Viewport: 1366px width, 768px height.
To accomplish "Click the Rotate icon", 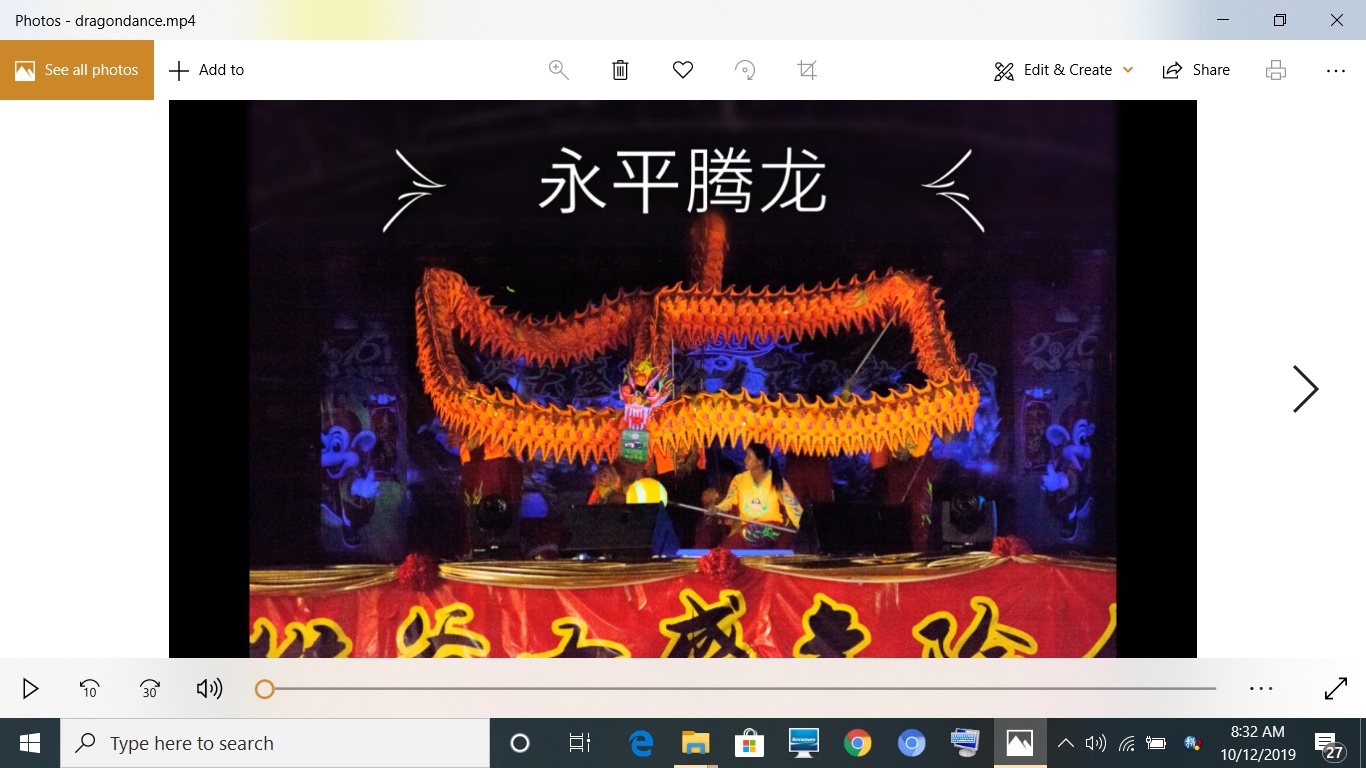I will [x=745, y=70].
